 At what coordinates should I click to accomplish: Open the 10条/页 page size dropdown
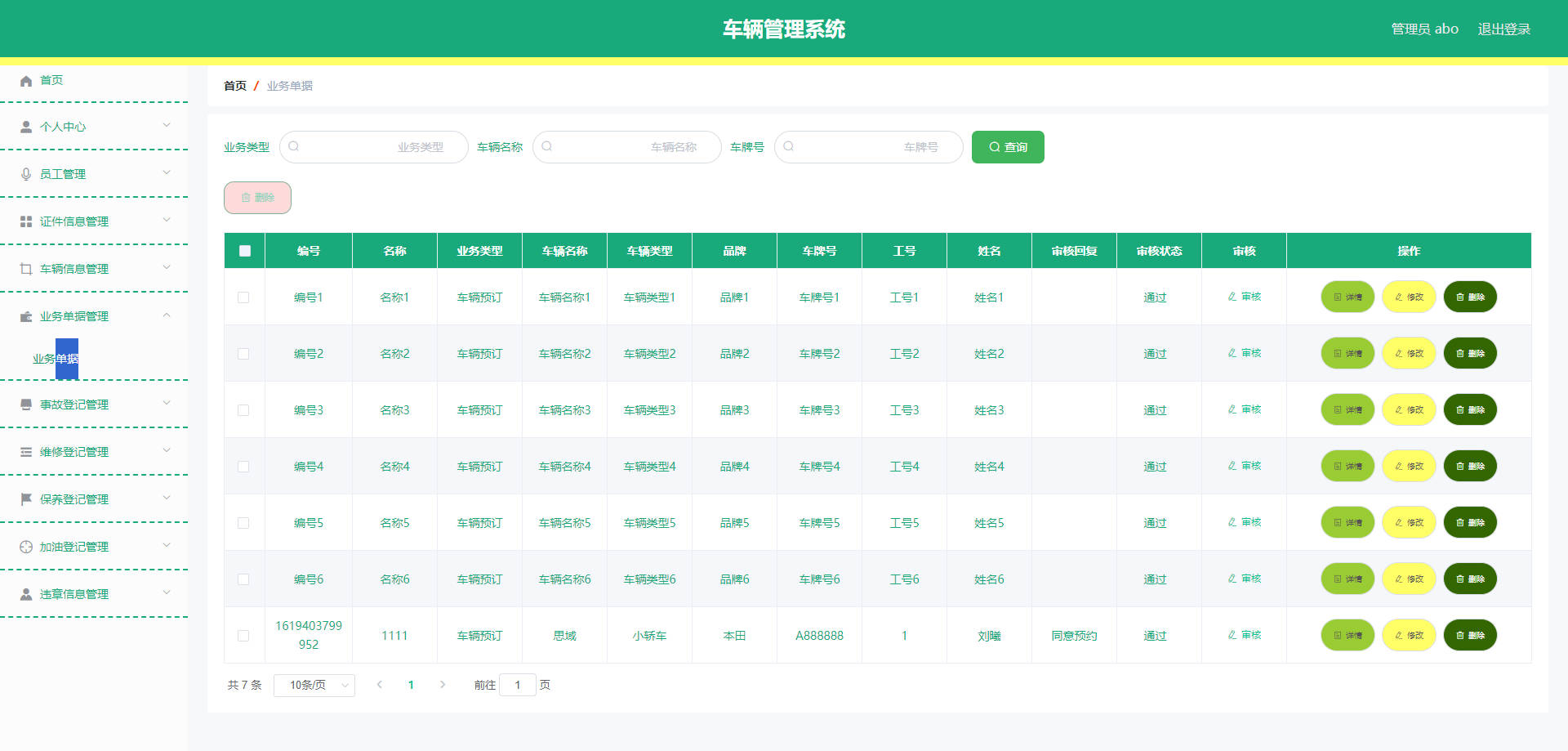[314, 685]
